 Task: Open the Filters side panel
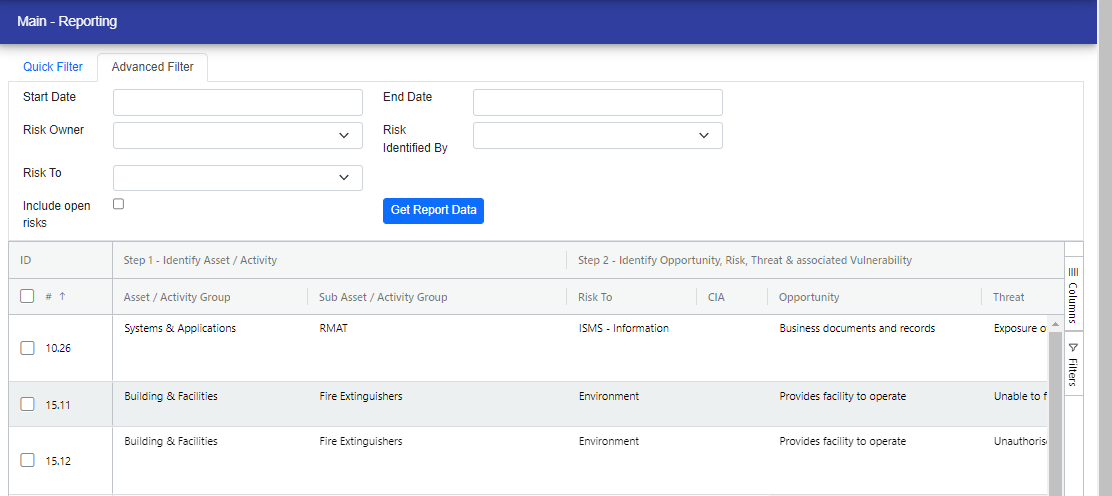[x=1072, y=363]
